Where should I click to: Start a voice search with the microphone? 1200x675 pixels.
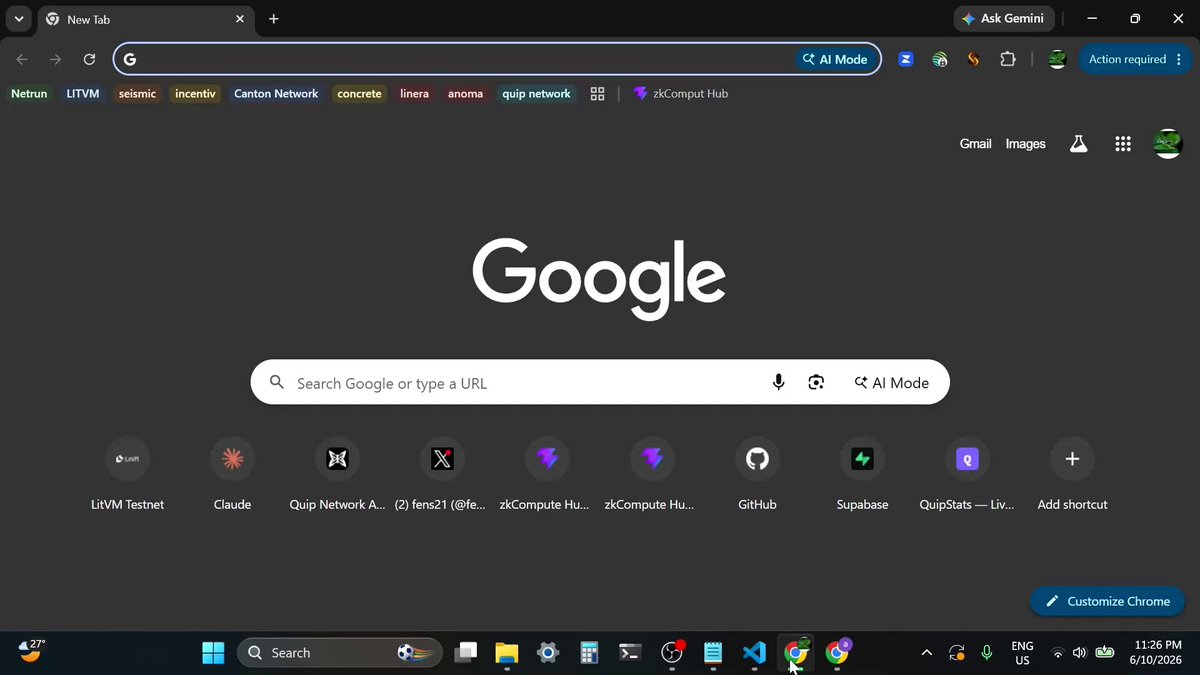[x=779, y=382]
